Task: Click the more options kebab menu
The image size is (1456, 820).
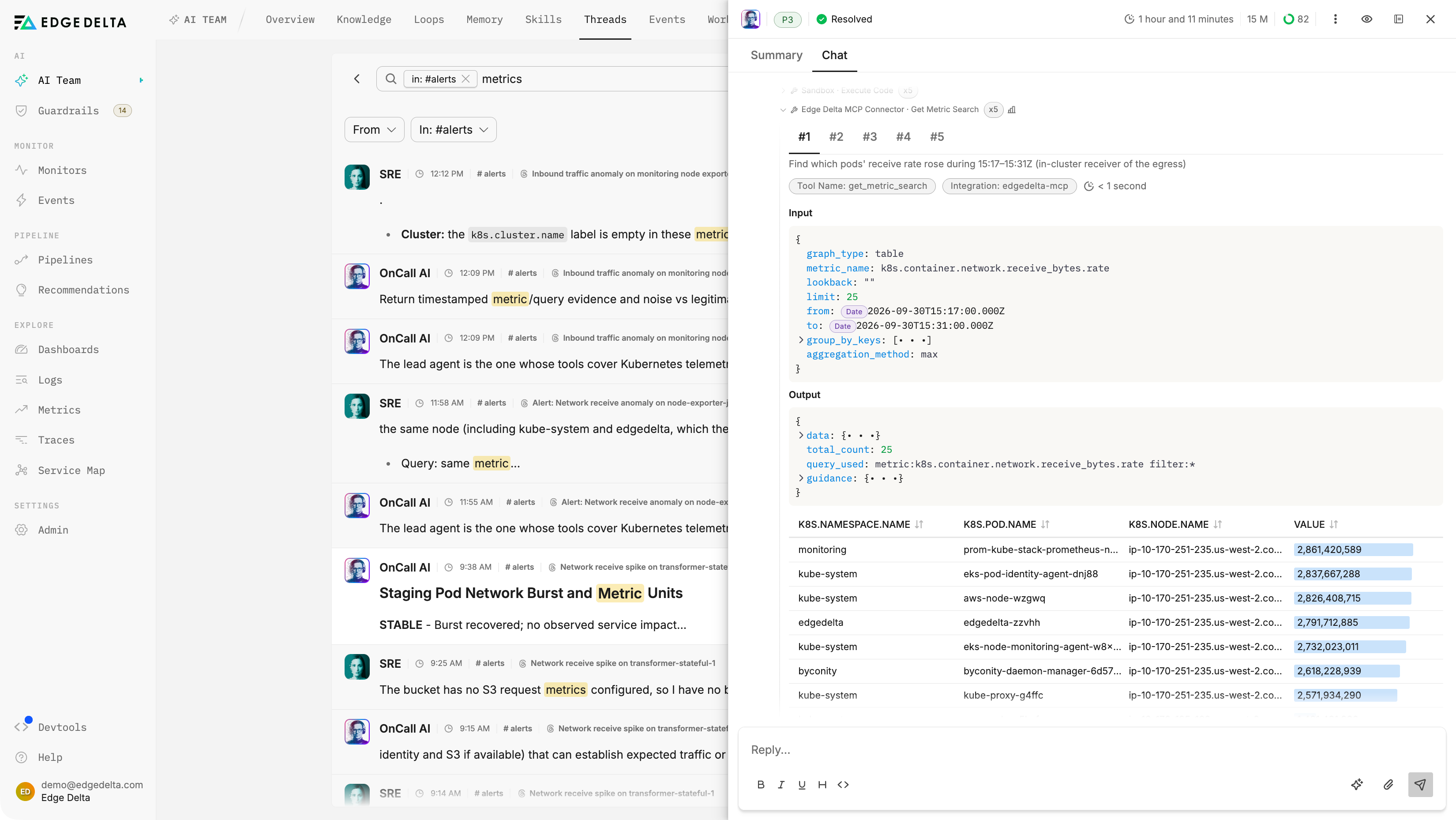Action: pyautogui.click(x=1335, y=19)
